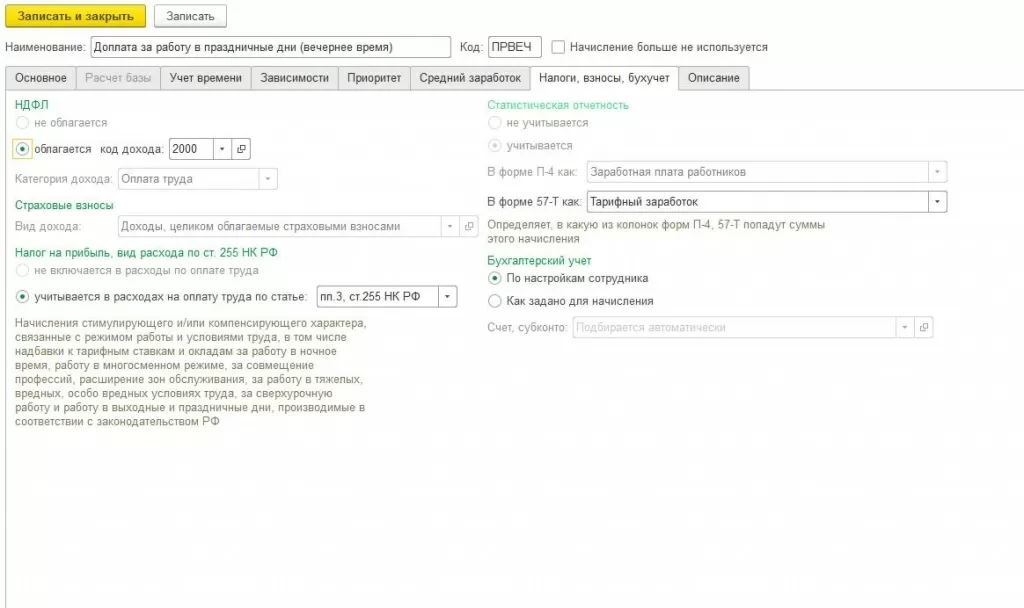
Task: Select 'учитывается в расходах на оплату труда' option
Action: tap(22, 296)
